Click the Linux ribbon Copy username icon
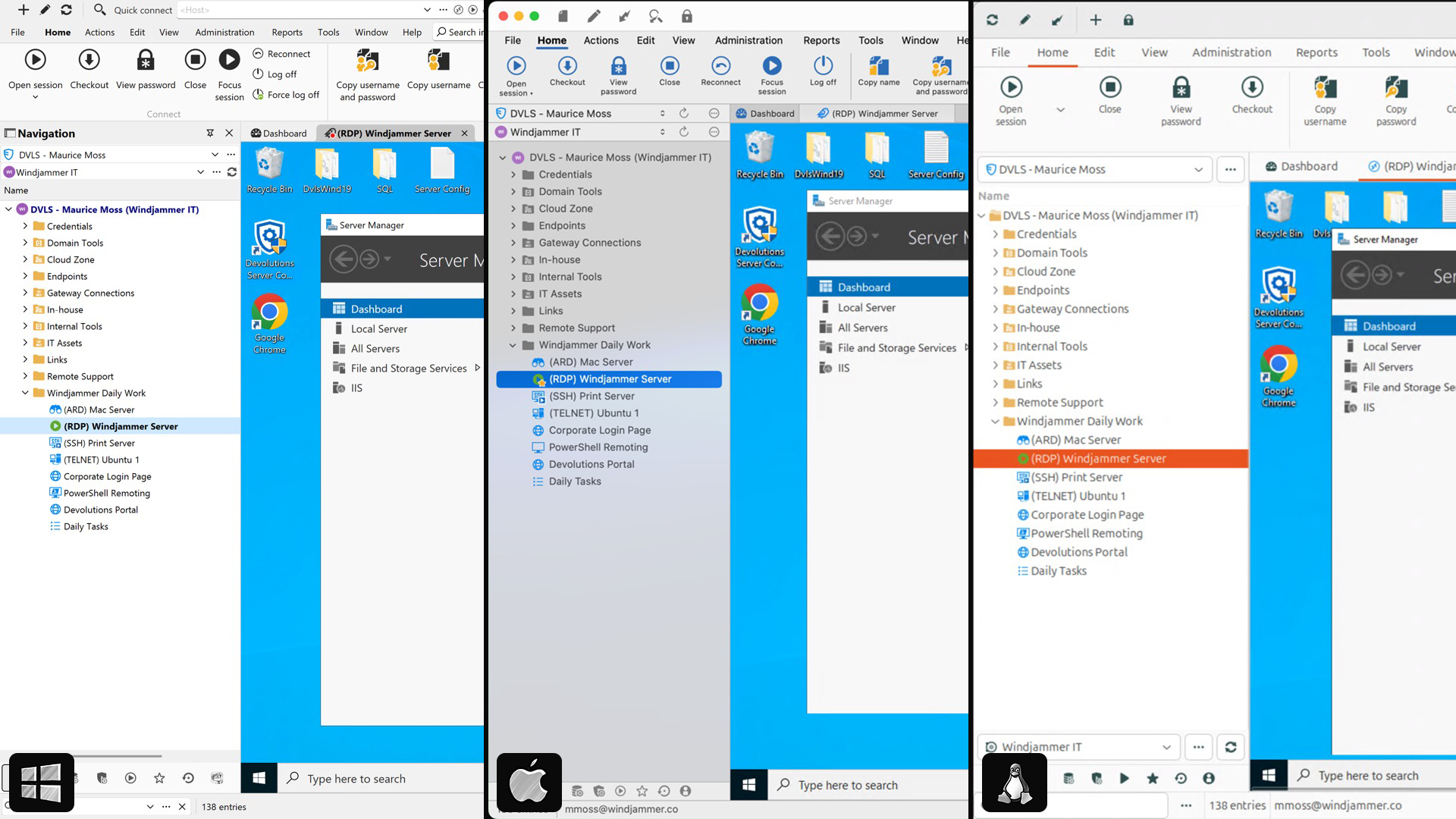 tap(1325, 87)
